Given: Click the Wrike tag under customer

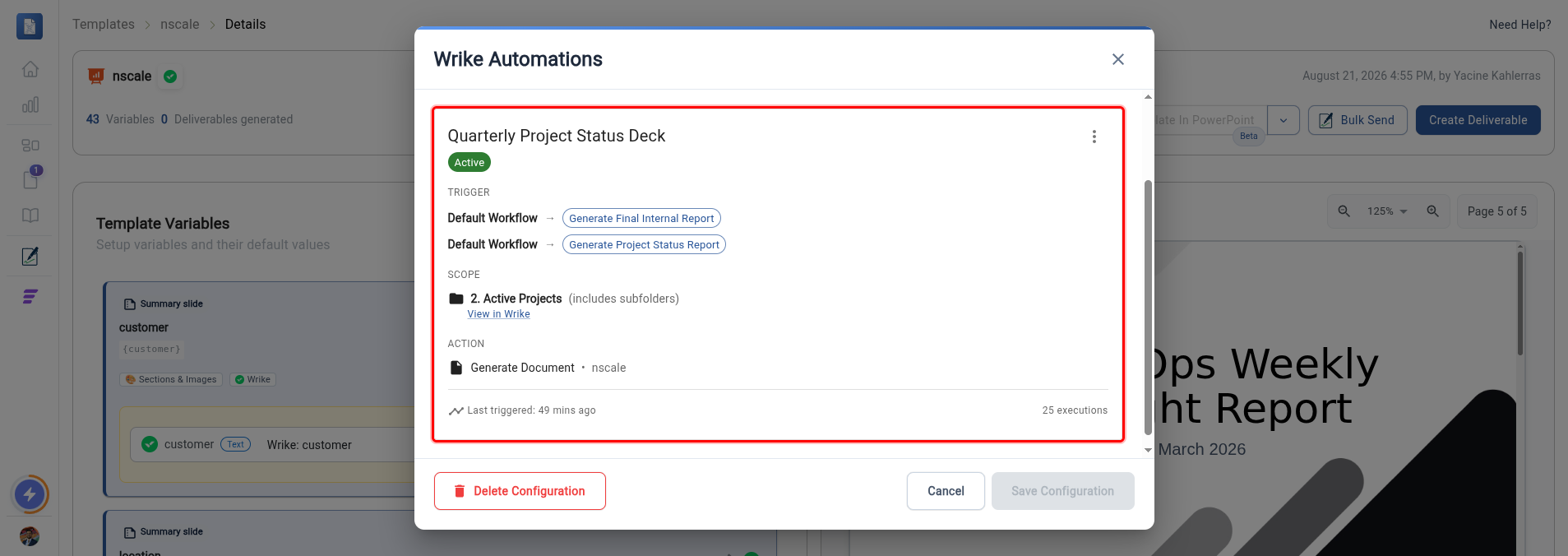Looking at the screenshot, I should pyautogui.click(x=252, y=379).
